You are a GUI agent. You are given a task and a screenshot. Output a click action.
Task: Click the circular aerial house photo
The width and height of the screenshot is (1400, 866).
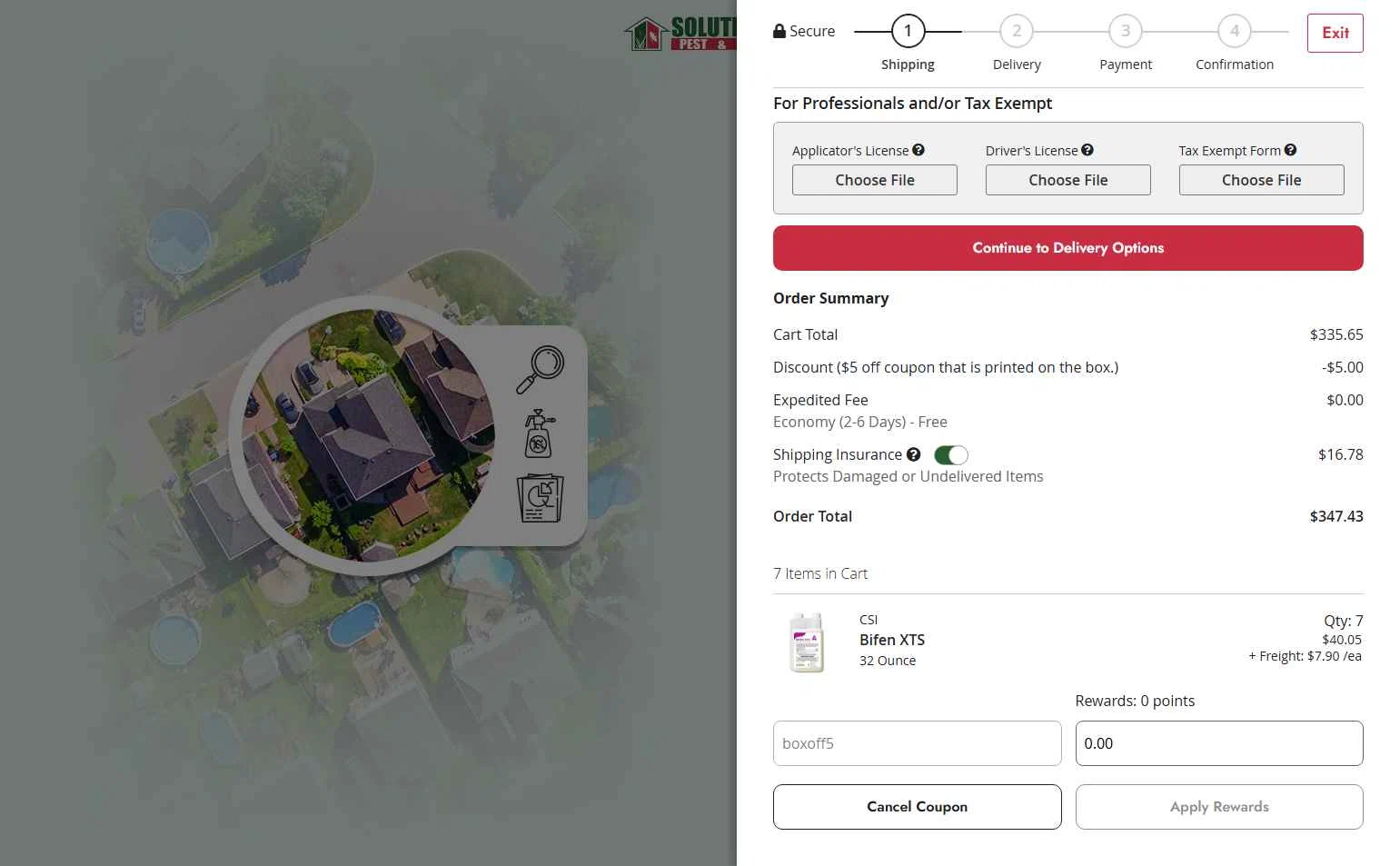(370, 435)
